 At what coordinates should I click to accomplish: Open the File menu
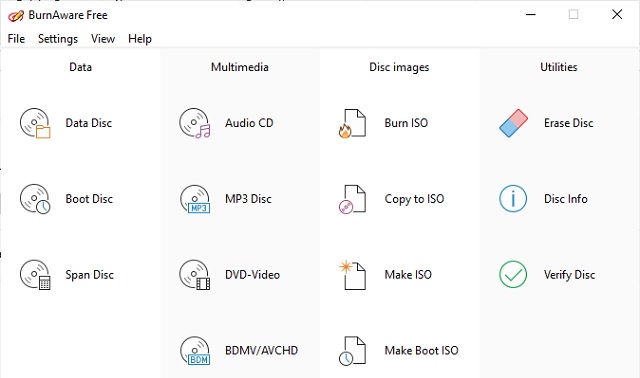point(16,39)
